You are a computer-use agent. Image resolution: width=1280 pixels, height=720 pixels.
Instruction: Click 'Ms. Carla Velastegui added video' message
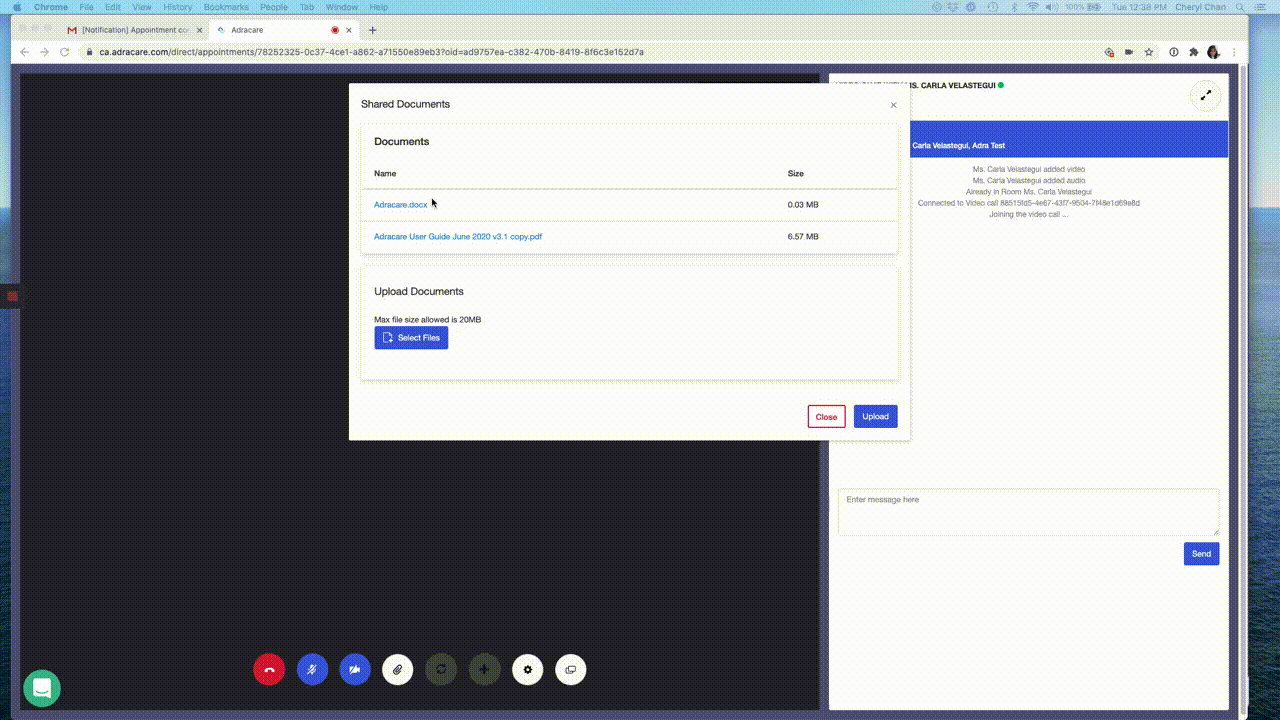(1028, 170)
